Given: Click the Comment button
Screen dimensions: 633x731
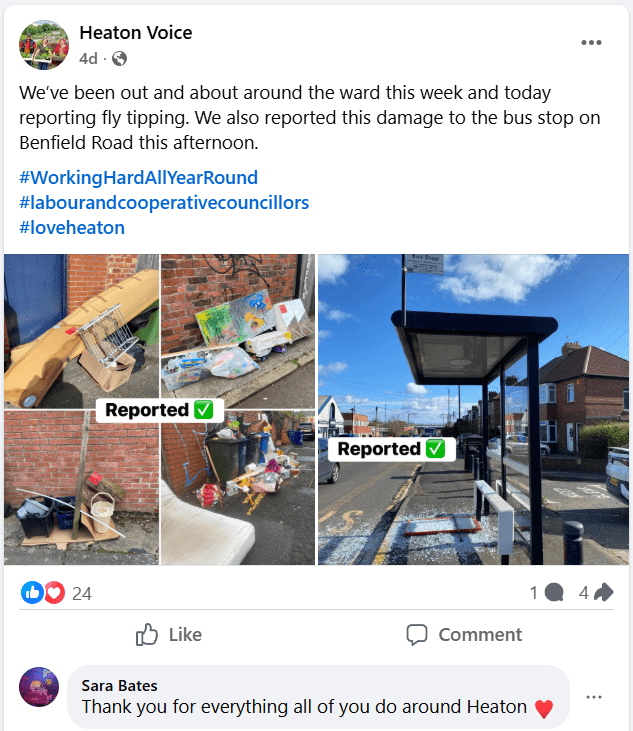Looking at the screenshot, I should [x=464, y=634].
